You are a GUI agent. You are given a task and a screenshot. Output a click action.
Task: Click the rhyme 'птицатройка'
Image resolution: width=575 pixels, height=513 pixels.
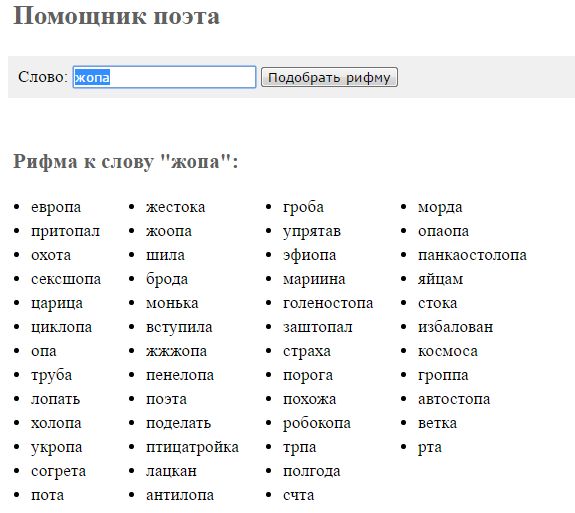(192, 448)
